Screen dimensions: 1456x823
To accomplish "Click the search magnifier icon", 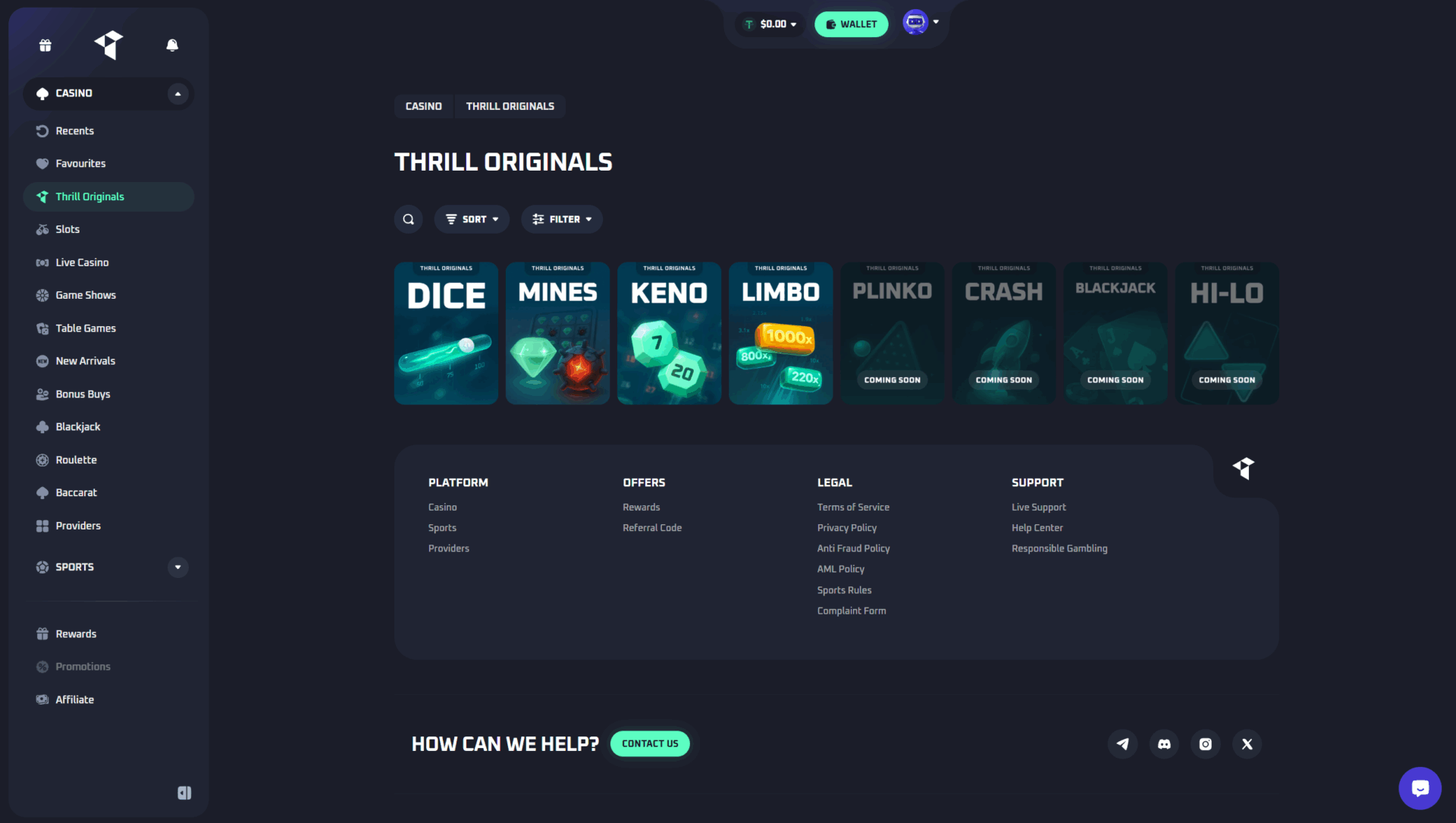I will pos(409,219).
